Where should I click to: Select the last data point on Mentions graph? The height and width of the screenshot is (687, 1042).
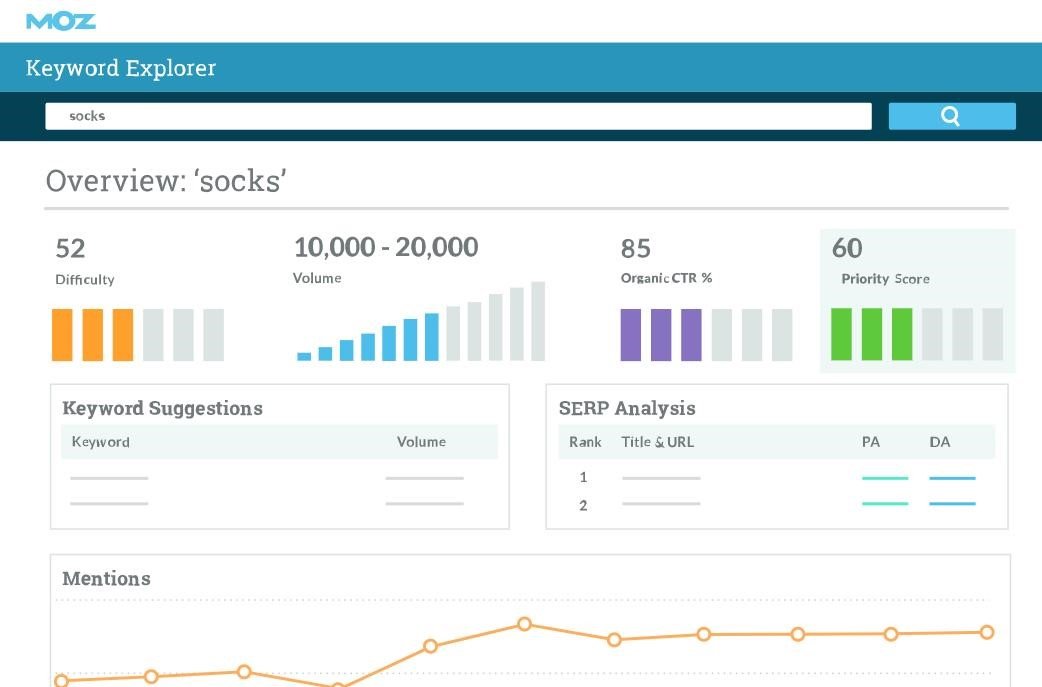pos(987,632)
